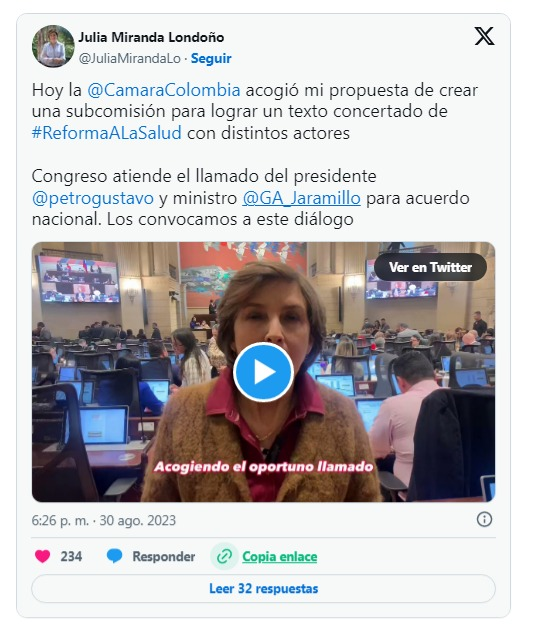Click the blue reply bubble icon
The image size is (535, 624).
click(114, 556)
